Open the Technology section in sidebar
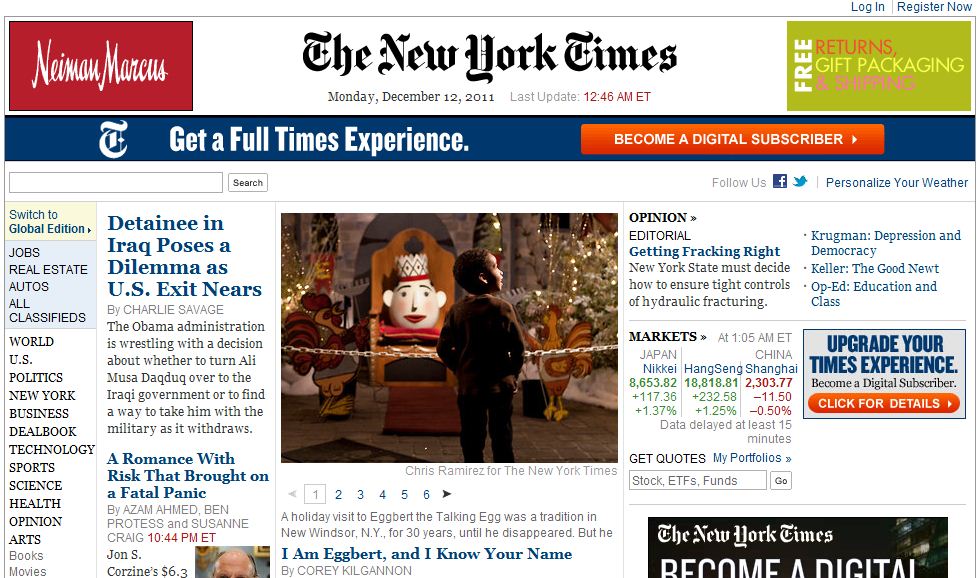Viewport: 980px width, 578px height. click(52, 449)
